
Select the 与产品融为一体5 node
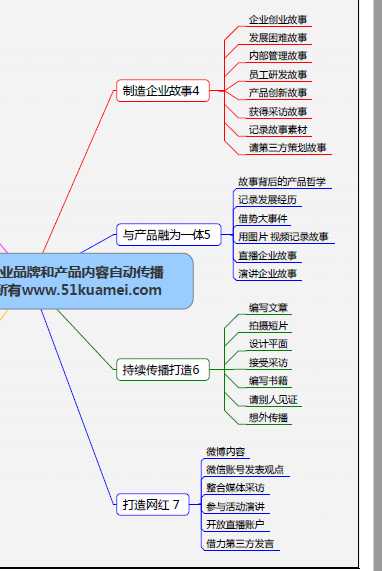click(169, 235)
